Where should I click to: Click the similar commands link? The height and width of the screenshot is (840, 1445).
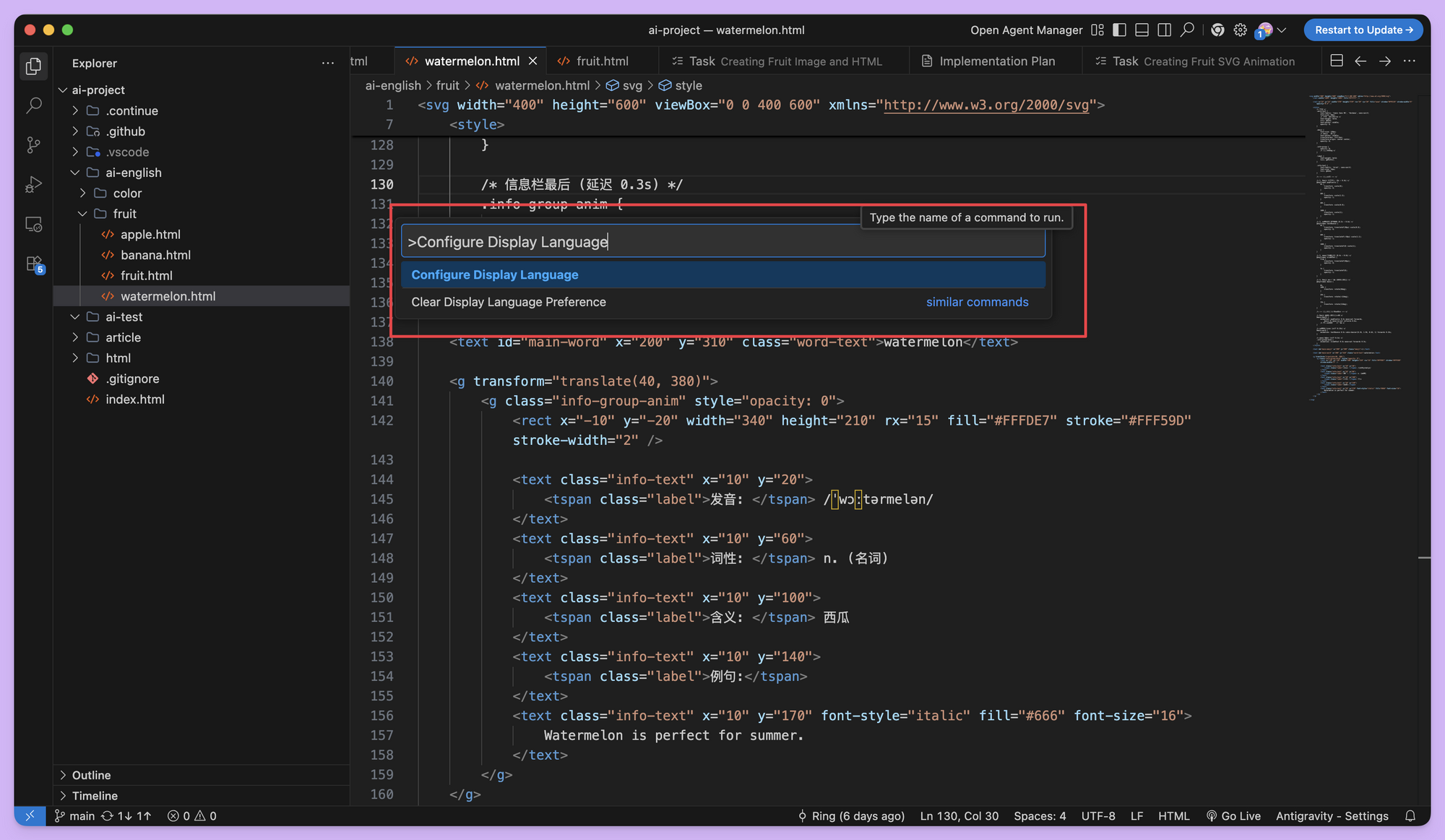[977, 302]
